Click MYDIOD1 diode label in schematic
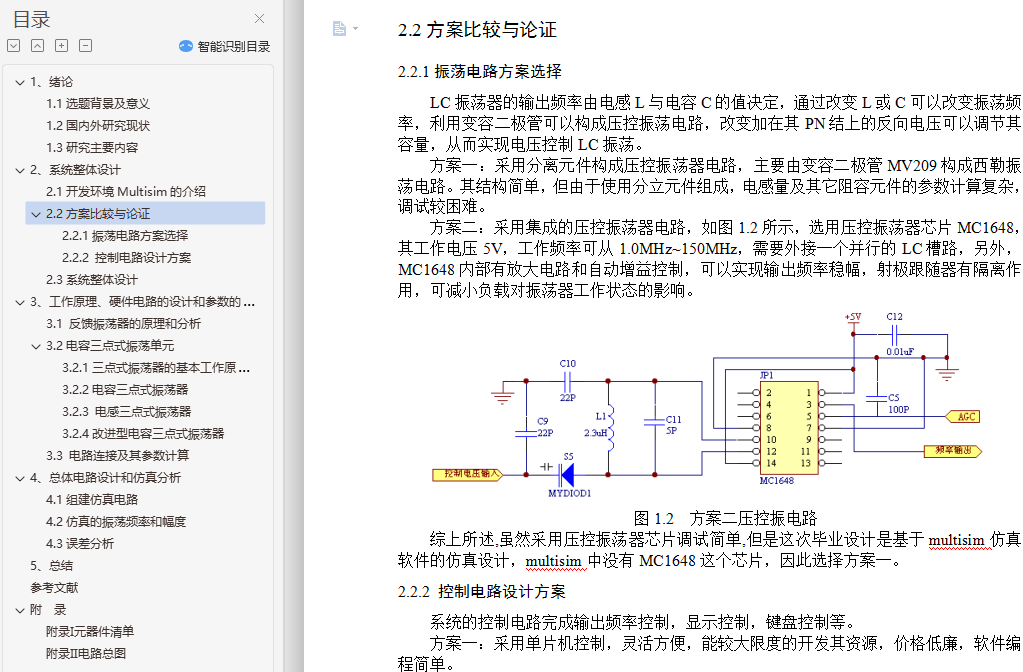The height and width of the screenshot is (672, 1023). pos(570,494)
